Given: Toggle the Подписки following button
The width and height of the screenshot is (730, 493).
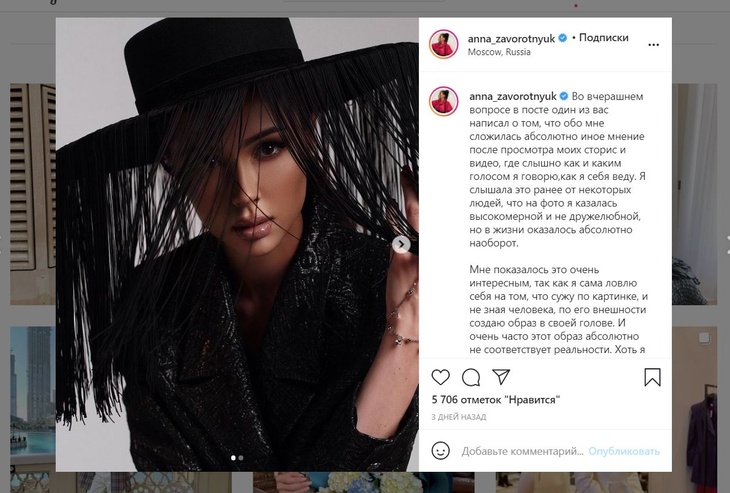Looking at the screenshot, I should pos(603,38).
